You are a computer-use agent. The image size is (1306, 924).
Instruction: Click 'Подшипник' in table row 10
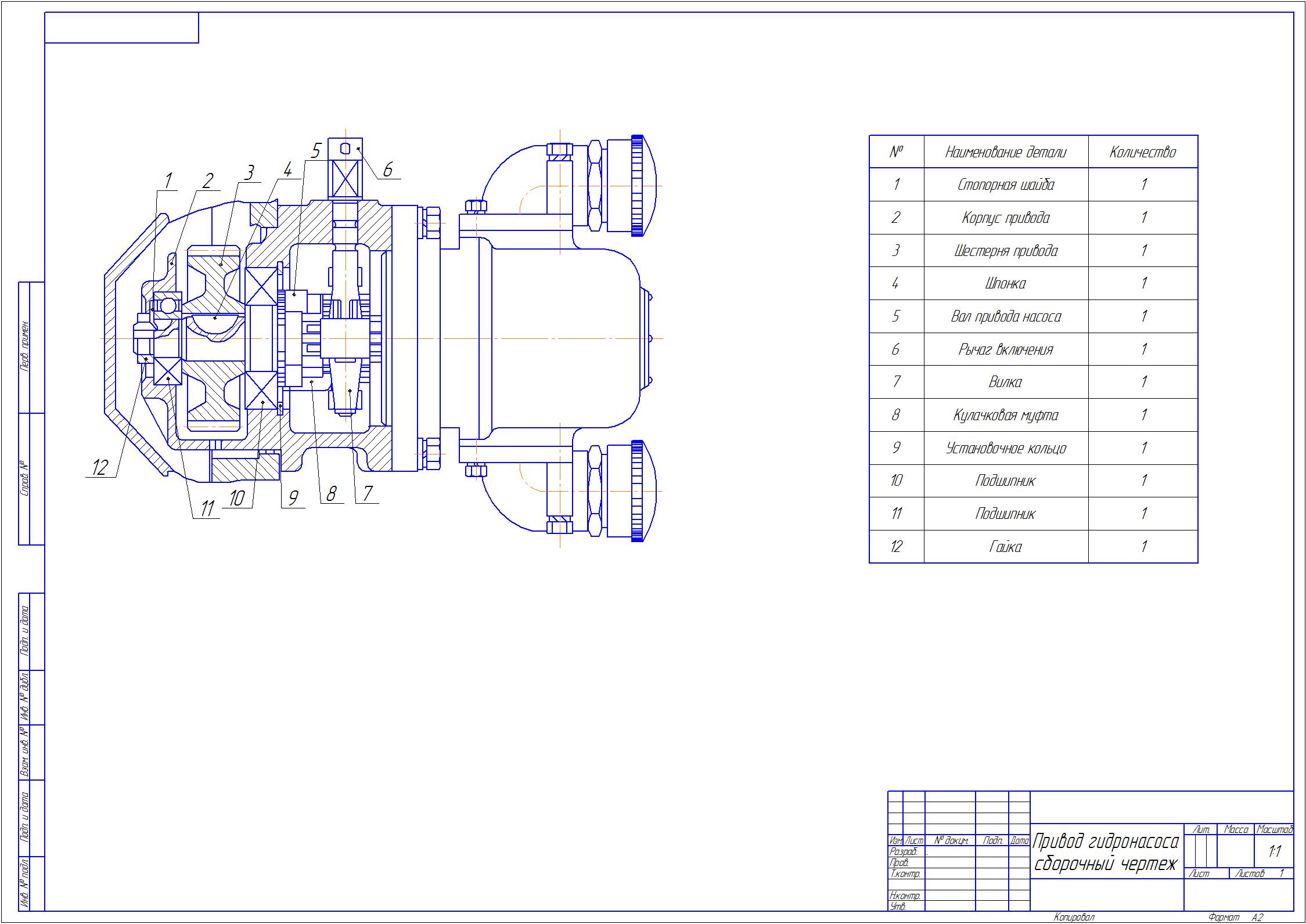point(1005,481)
